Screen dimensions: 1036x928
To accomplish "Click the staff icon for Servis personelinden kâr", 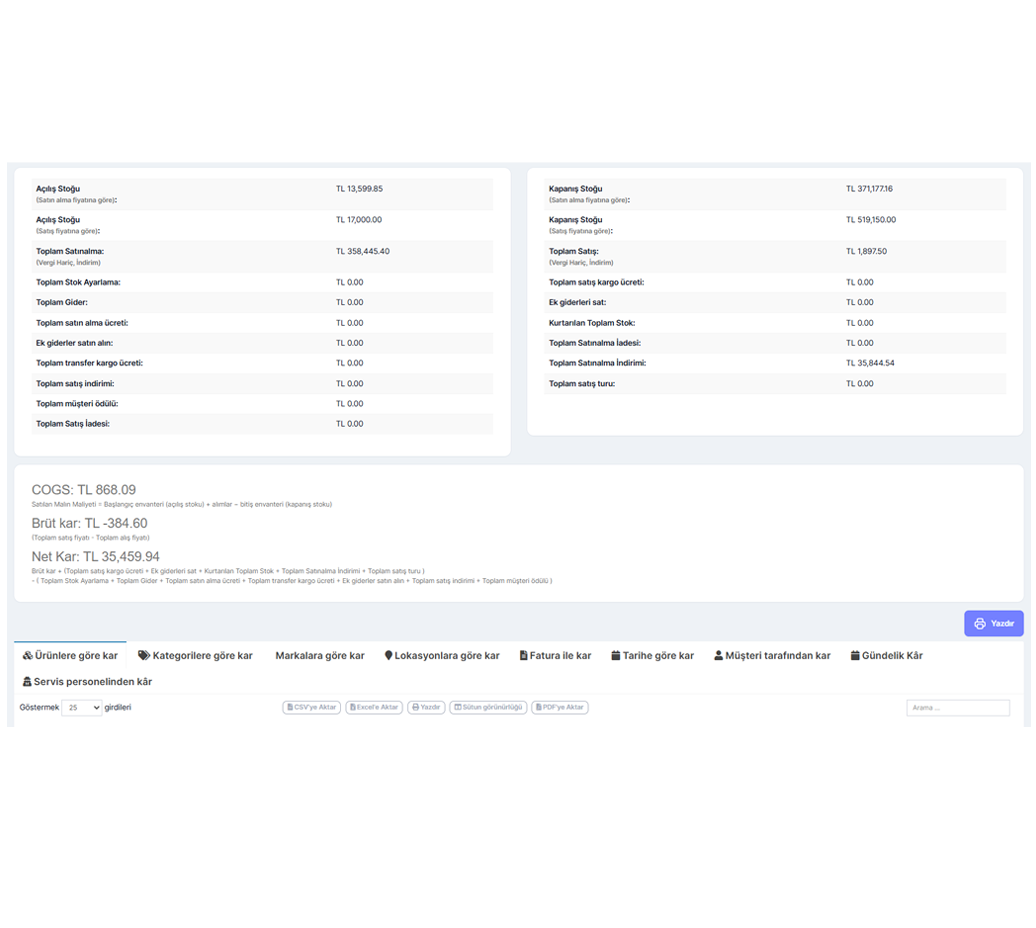I will [x=27, y=682].
